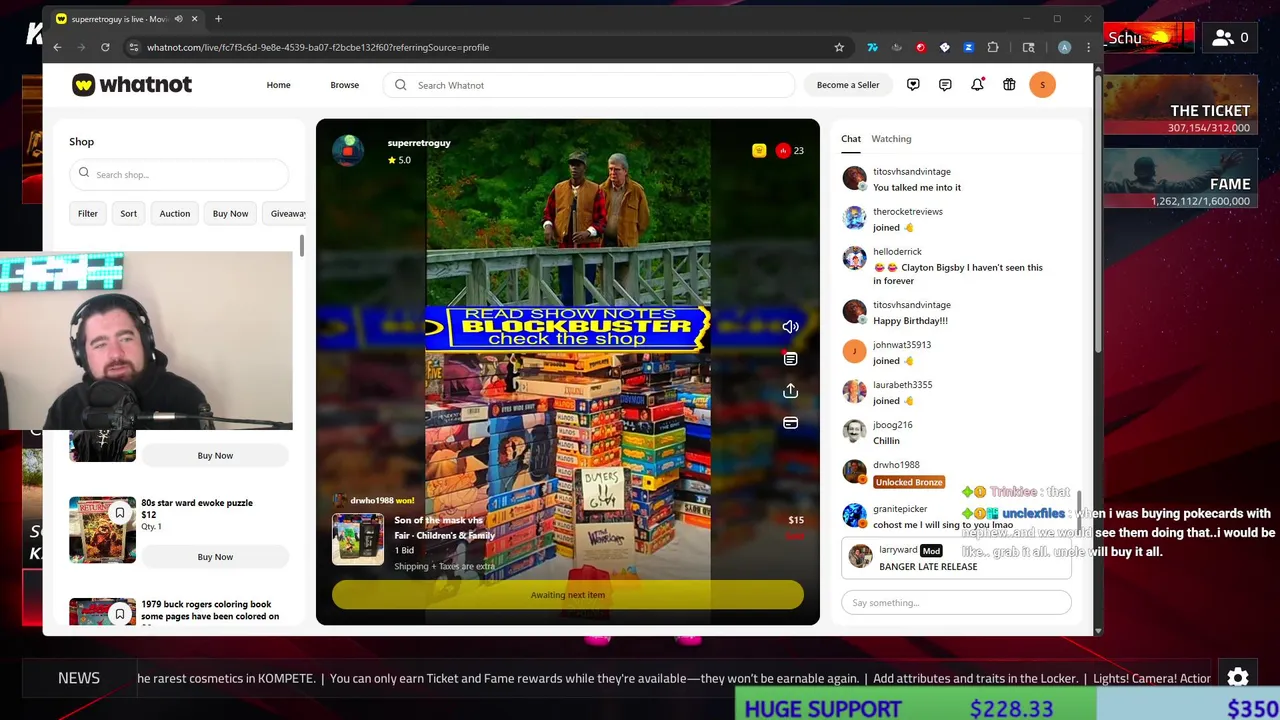Click the blue Z browser extension
1280x720 pixels.
click(x=968, y=47)
